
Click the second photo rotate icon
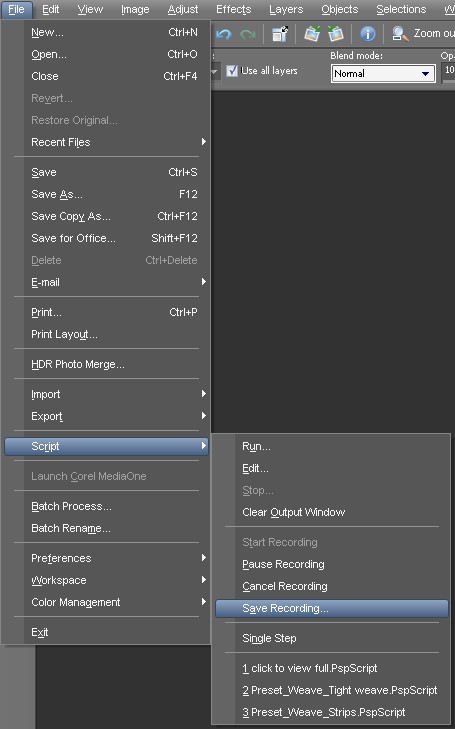point(336,33)
